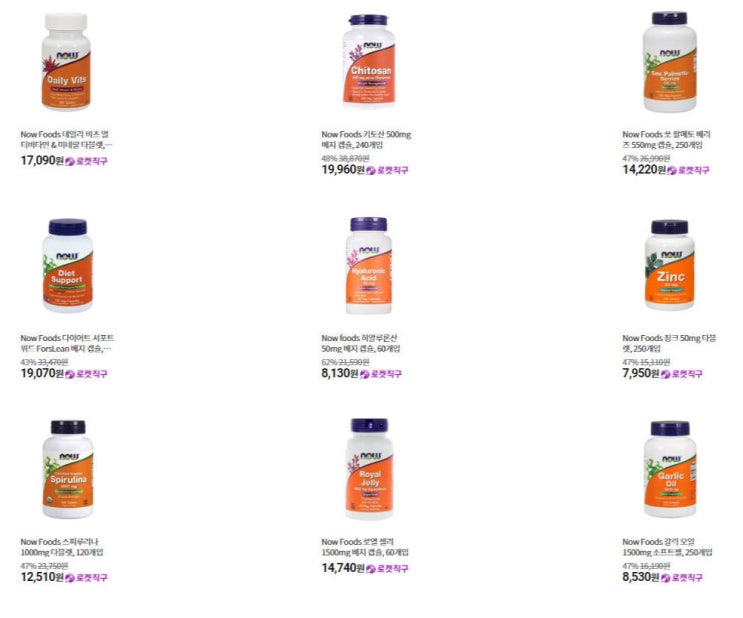Open Now Foods 키토산 500mg title link

click(x=366, y=139)
